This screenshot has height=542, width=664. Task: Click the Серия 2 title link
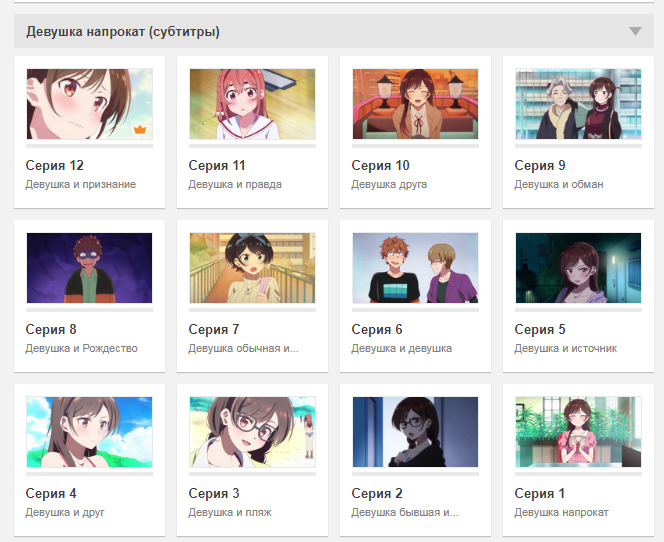coord(377,493)
